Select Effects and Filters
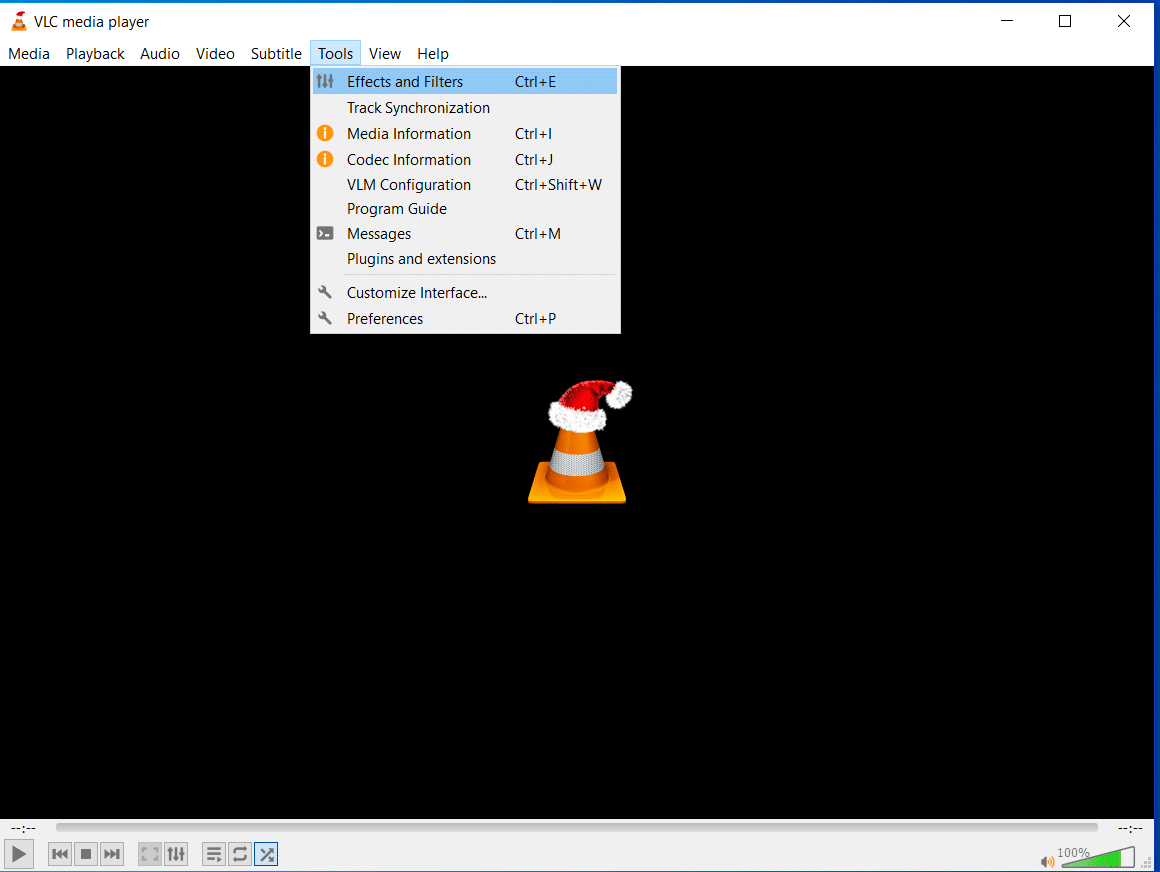 coord(405,81)
